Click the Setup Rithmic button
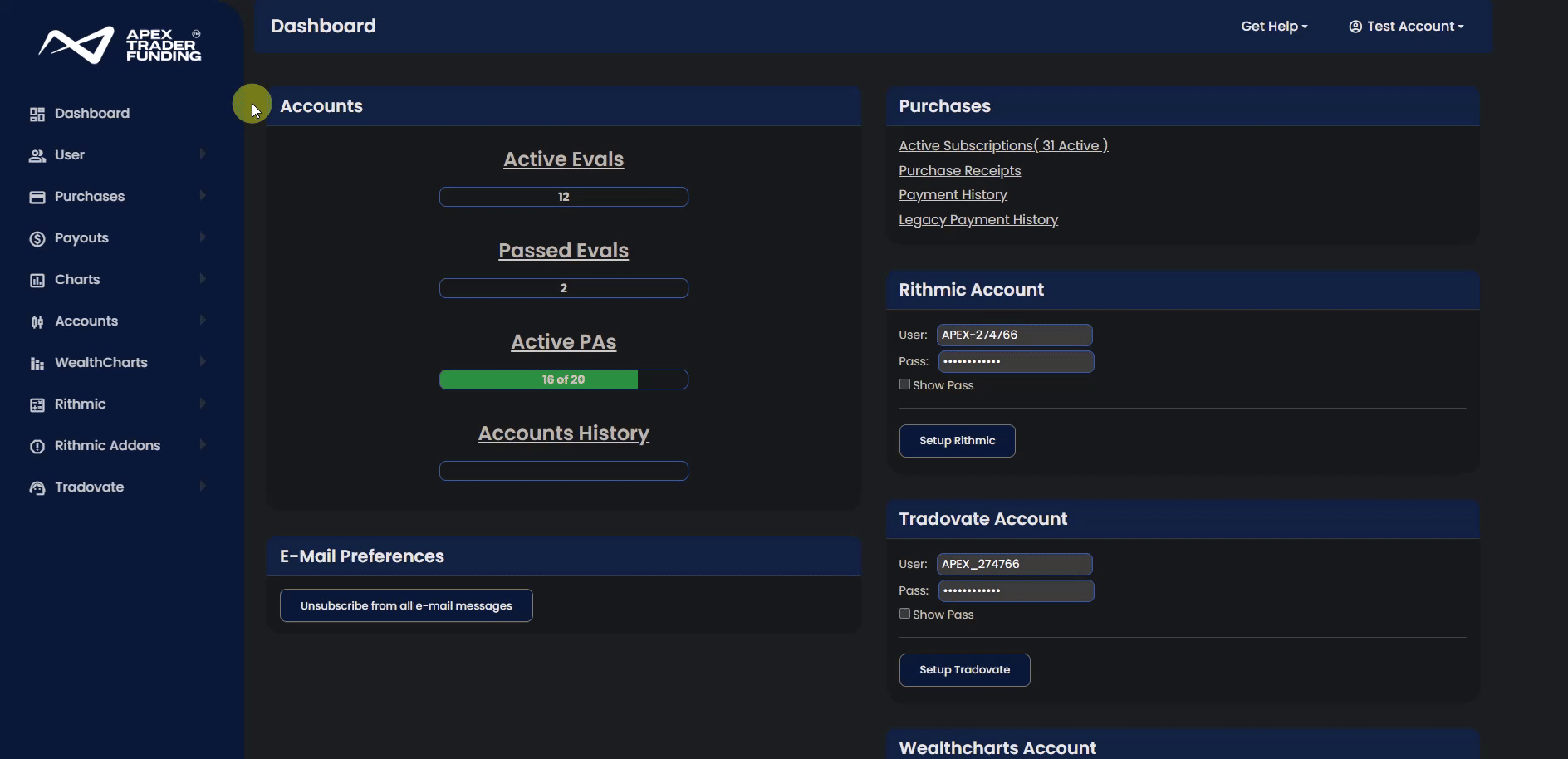 [x=957, y=441]
